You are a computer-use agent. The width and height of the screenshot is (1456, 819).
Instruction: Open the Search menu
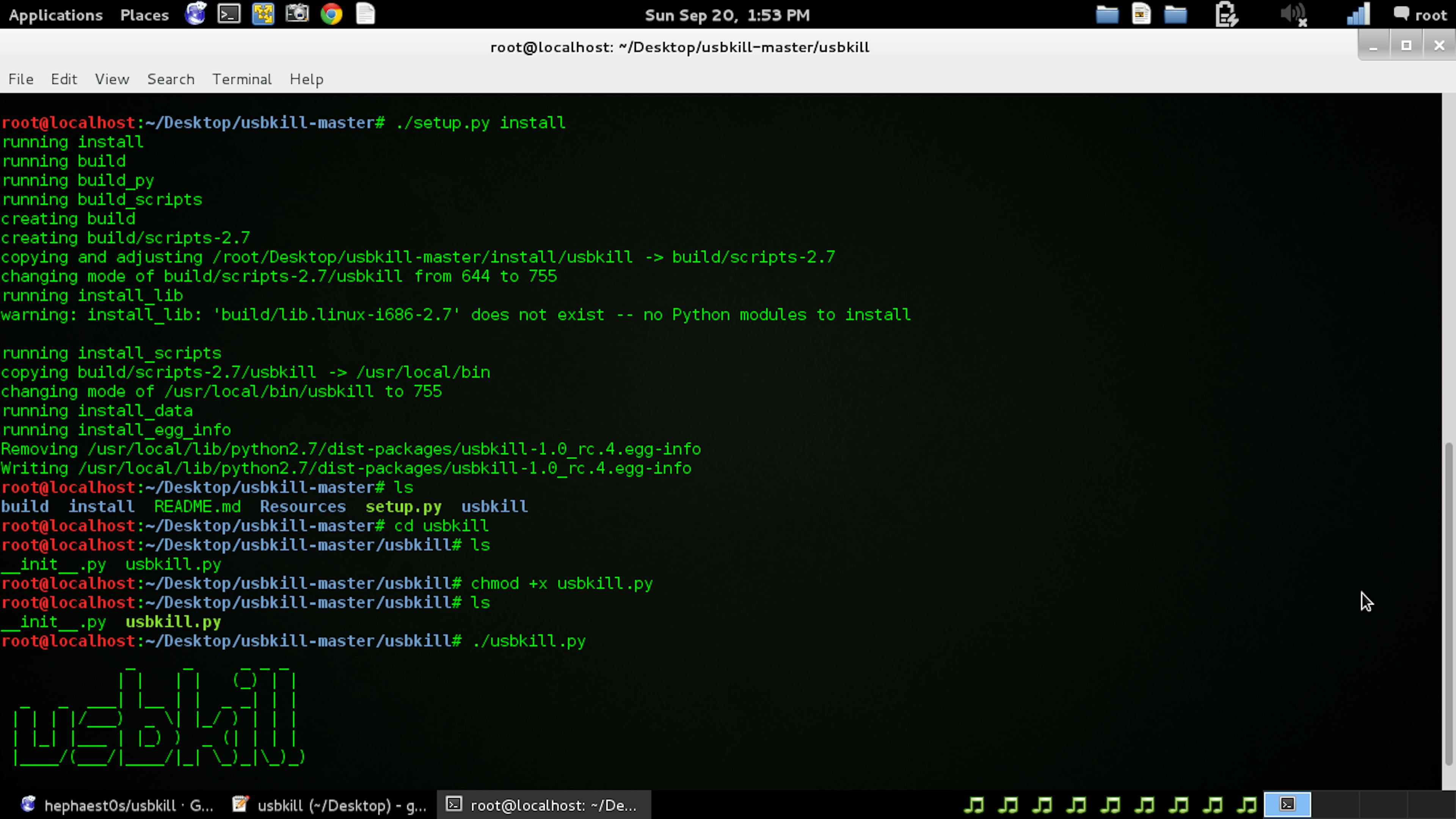click(171, 79)
